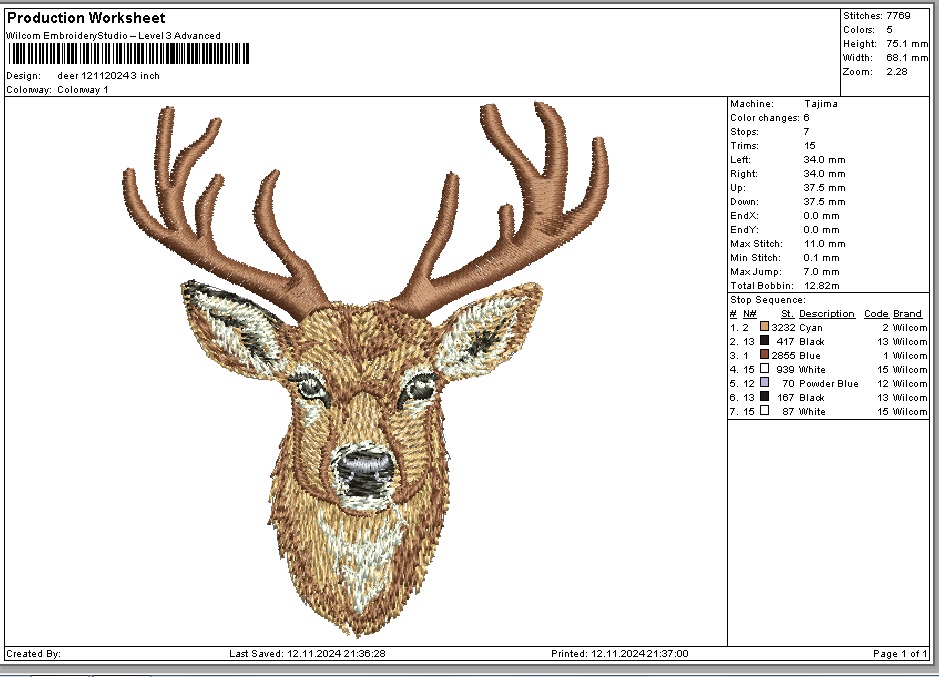939x677 pixels.
Task: Click the Cyan thread color swatch
Action: pyautogui.click(x=765, y=327)
